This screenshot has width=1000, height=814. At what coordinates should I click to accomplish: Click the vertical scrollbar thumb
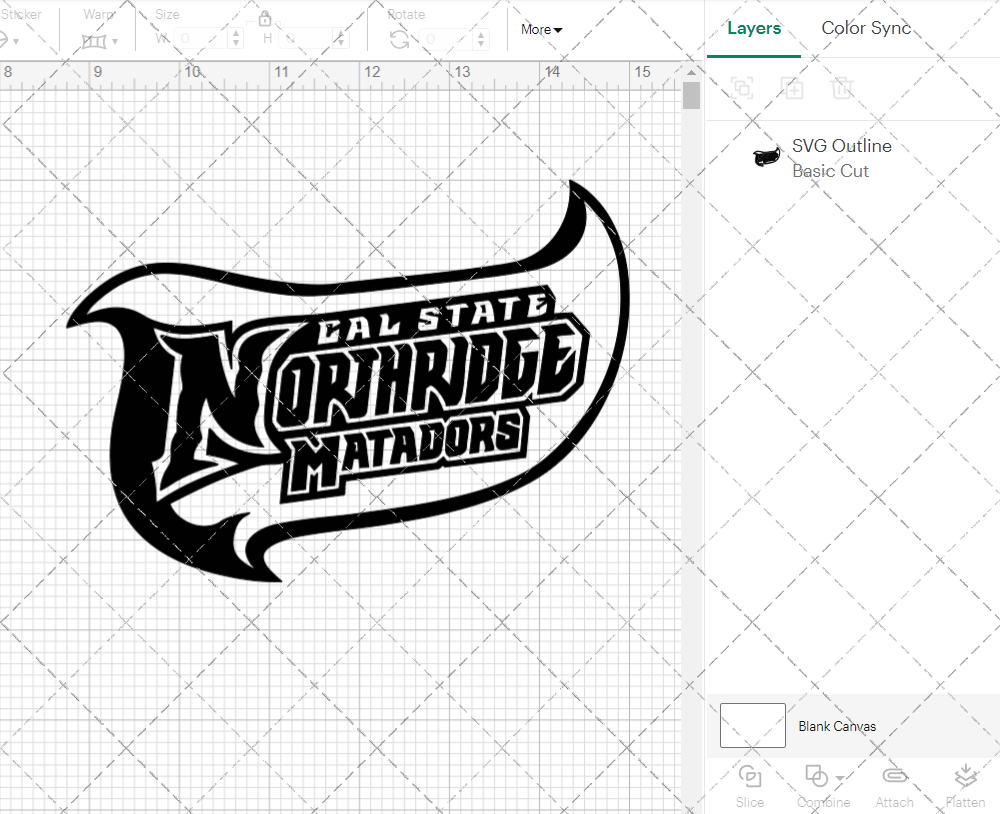click(691, 96)
